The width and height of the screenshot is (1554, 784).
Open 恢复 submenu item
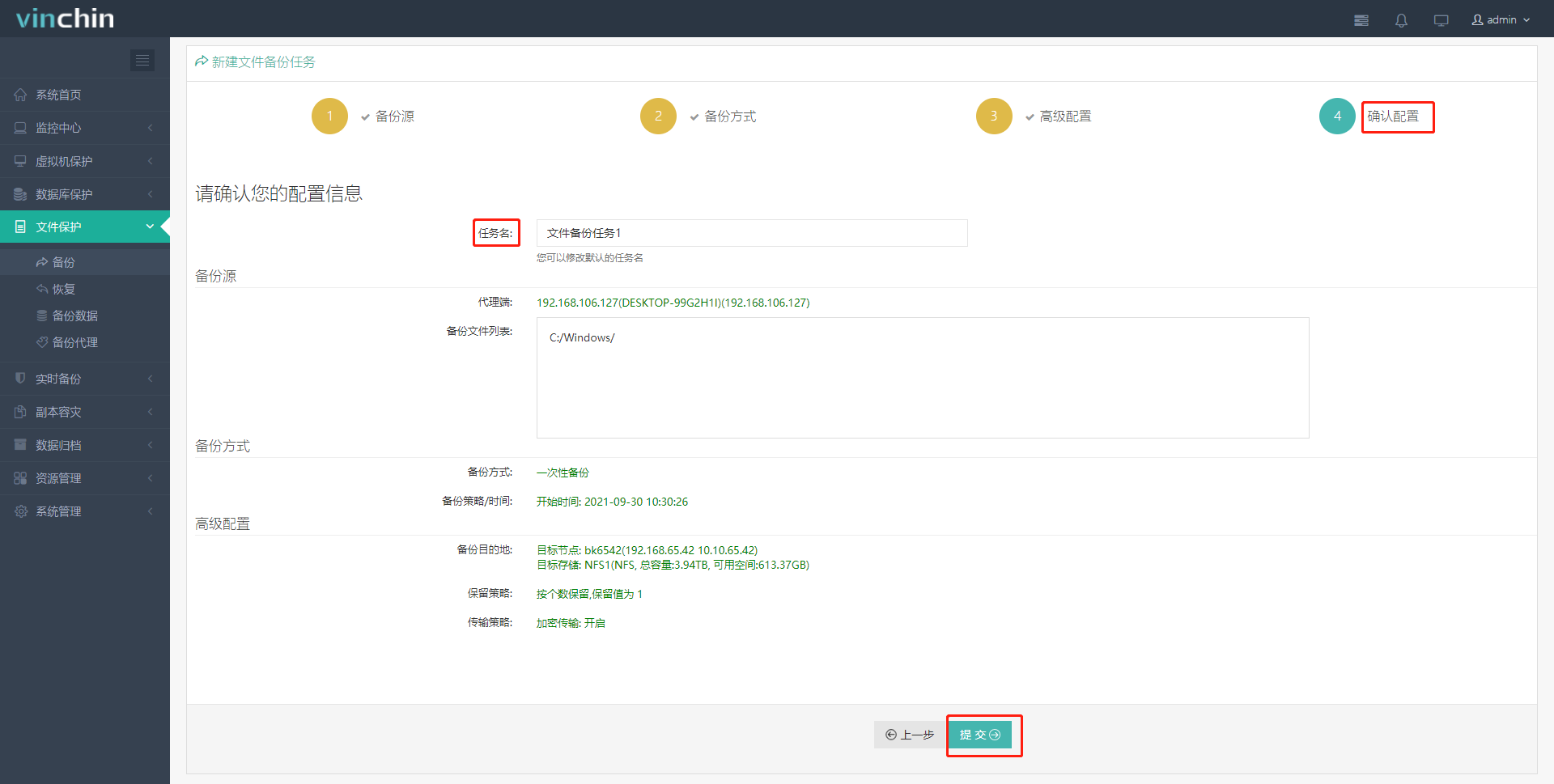(x=85, y=289)
